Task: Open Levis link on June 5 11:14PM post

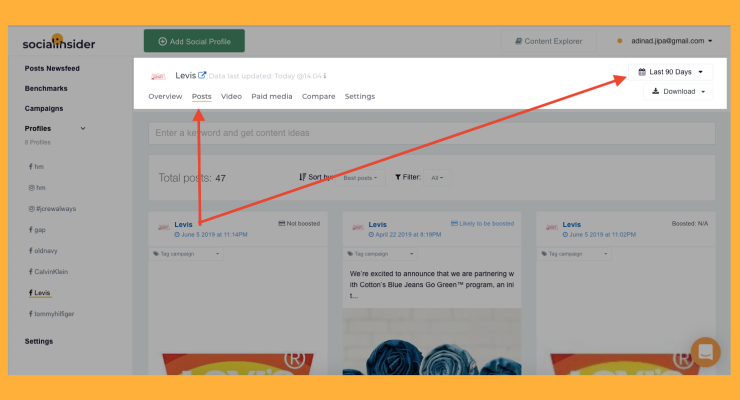Action: pyautogui.click(x=183, y=225)
